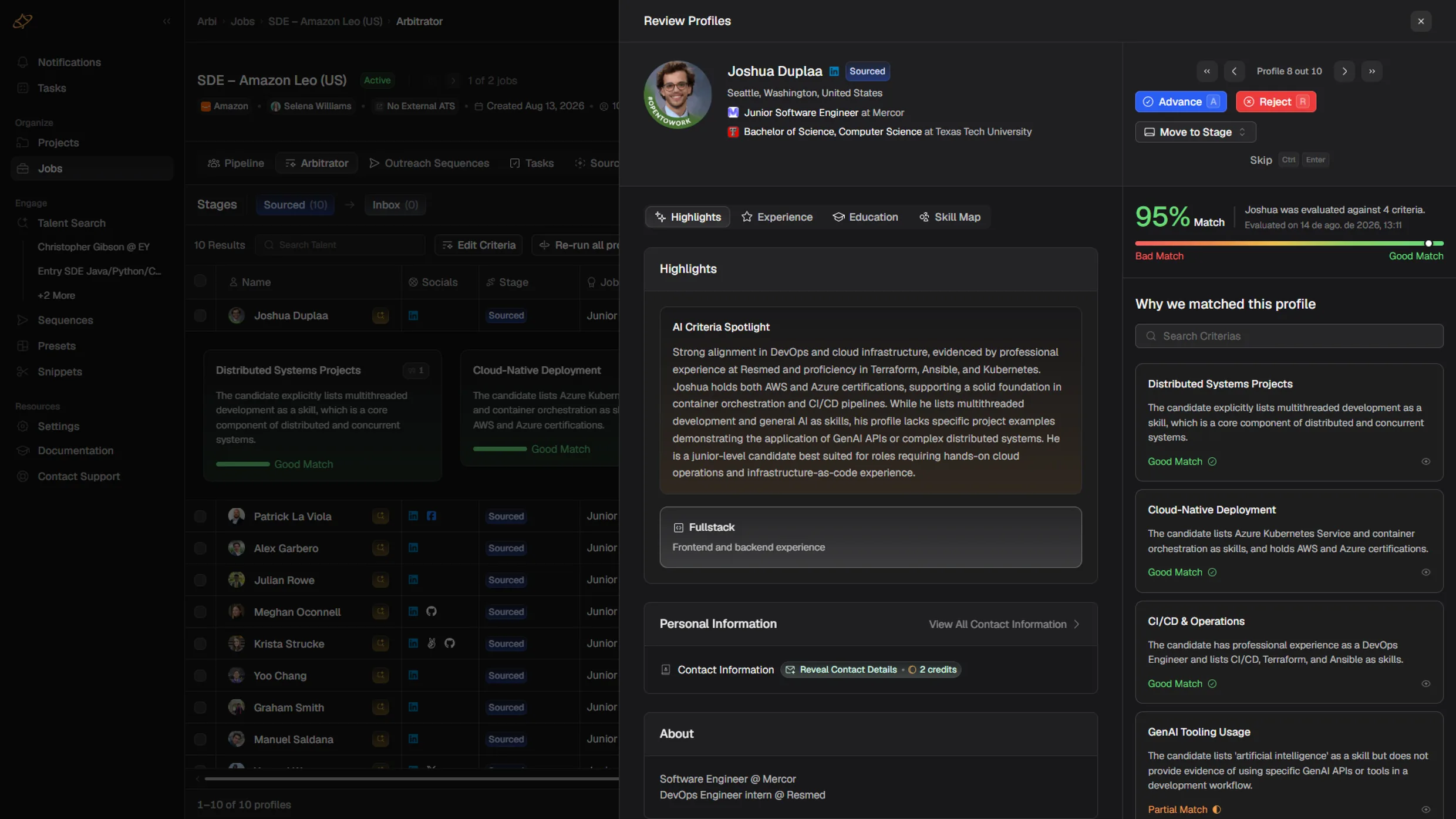This screenshot has width=1456, height=819.
Task: Select the Joshua Duplaa row checkbox
Action: 200,315
